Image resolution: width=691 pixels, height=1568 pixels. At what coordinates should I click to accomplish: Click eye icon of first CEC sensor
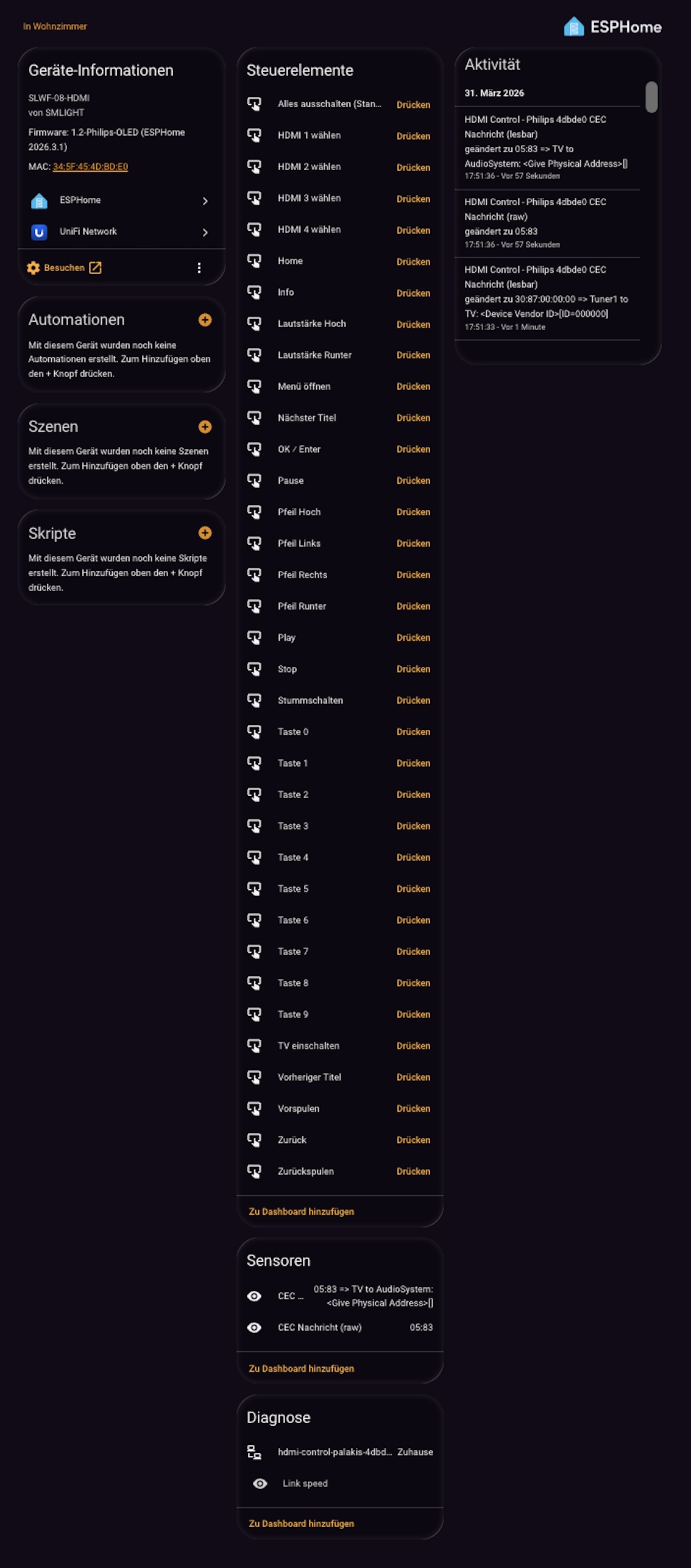point(254,1296)
